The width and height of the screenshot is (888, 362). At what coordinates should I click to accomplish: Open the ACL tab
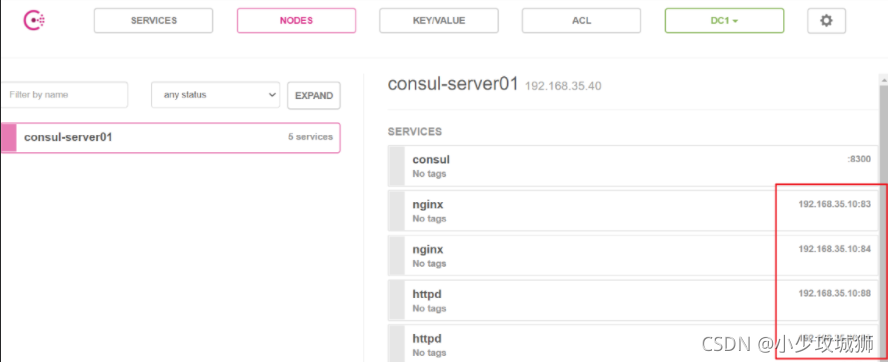pos(582,20)
